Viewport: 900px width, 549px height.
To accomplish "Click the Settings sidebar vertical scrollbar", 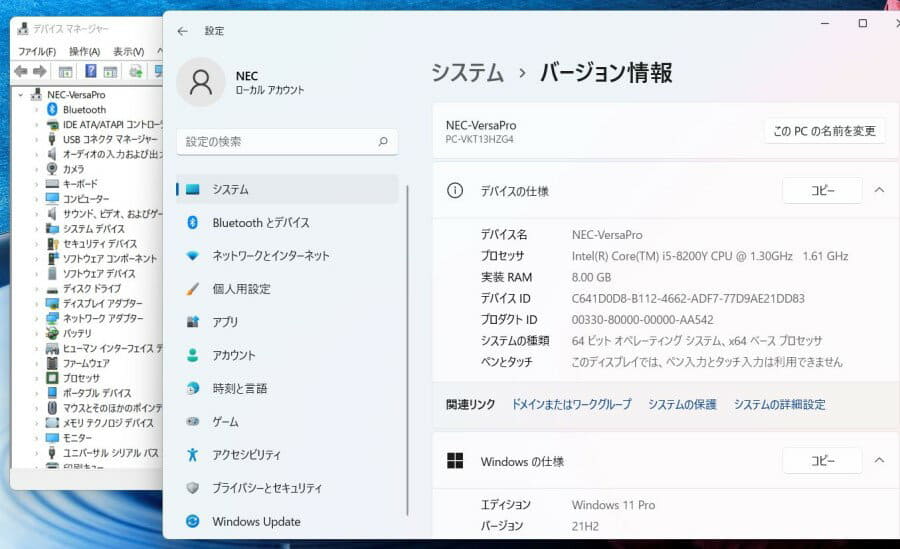I will tap(408, 350).
